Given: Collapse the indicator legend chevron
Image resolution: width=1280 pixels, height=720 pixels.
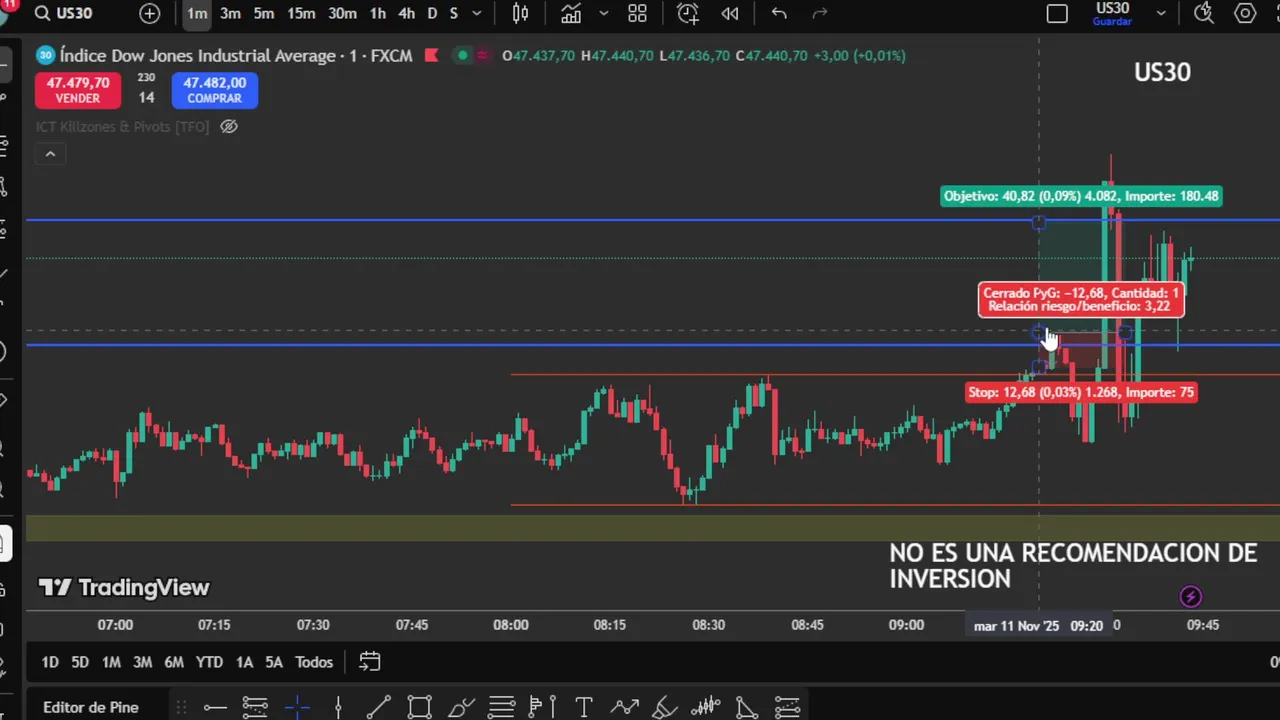Looking at the screenshot, I should 50,153.
